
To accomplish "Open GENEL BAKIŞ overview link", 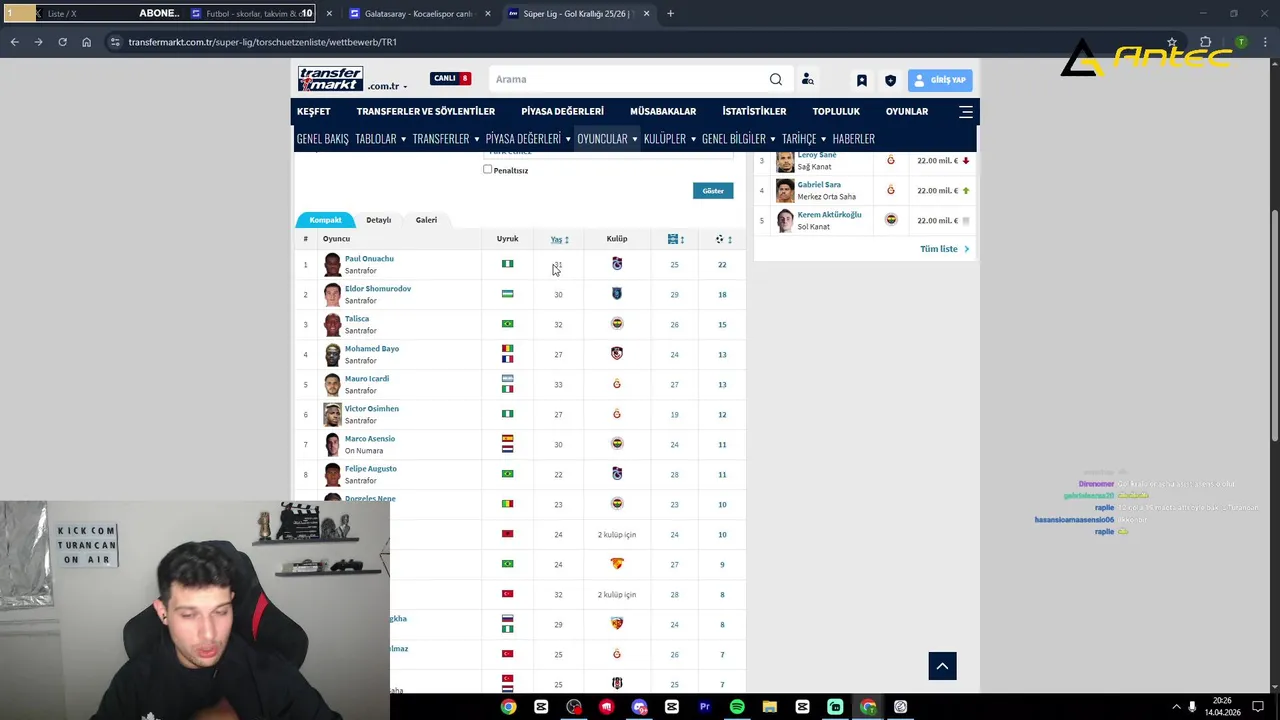I will [x=323, y=139].
